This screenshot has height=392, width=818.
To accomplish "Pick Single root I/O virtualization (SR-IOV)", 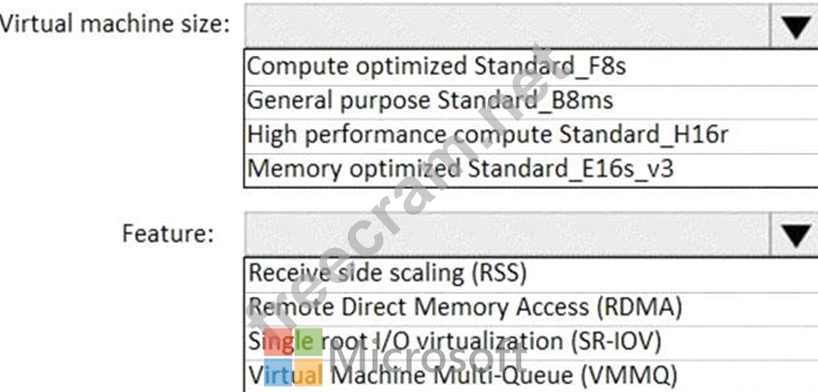I will pos(531,342).
